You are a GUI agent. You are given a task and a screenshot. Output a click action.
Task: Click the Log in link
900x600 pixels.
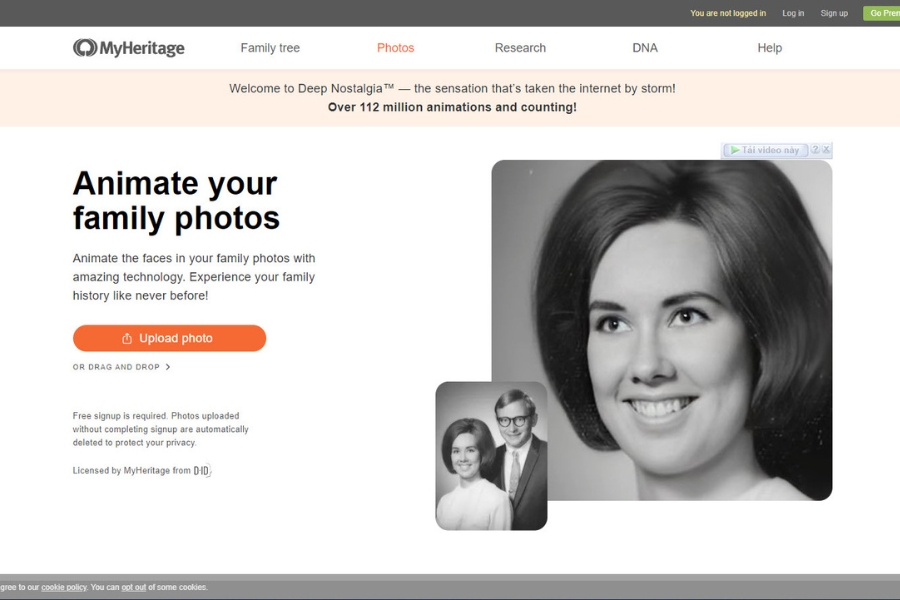pos(793,13)
